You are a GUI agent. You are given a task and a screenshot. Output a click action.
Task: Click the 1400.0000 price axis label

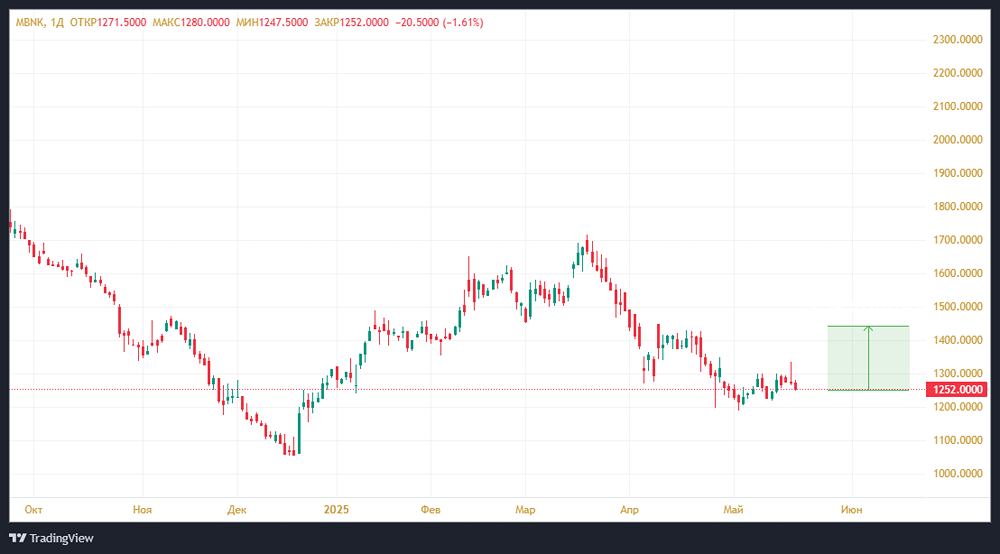click(957, 340)
